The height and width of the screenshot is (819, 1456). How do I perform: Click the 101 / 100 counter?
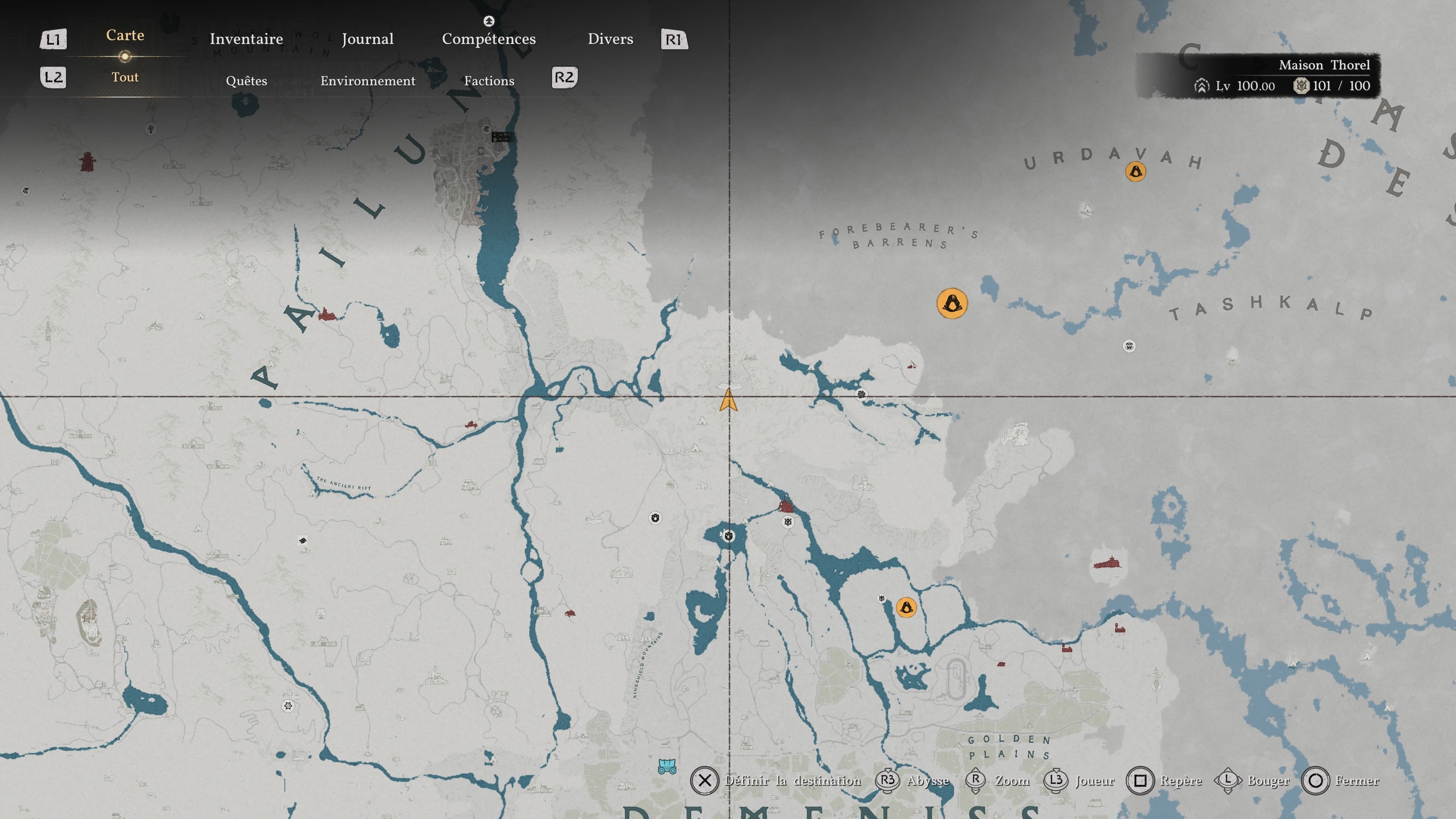pyautogui.click(x=1341, y=86)
